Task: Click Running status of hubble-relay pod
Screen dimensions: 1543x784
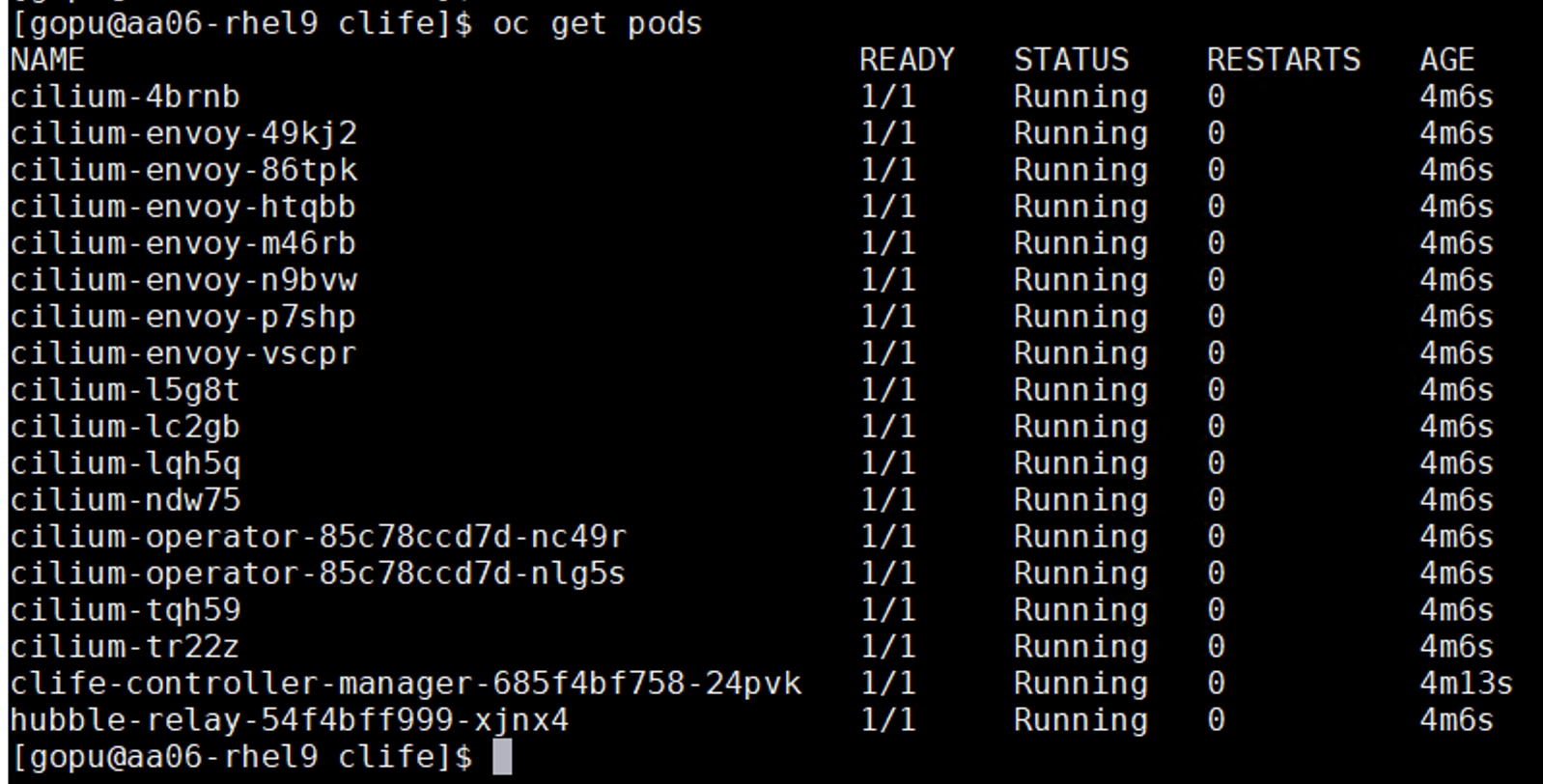Action: tap(1080, 720)
